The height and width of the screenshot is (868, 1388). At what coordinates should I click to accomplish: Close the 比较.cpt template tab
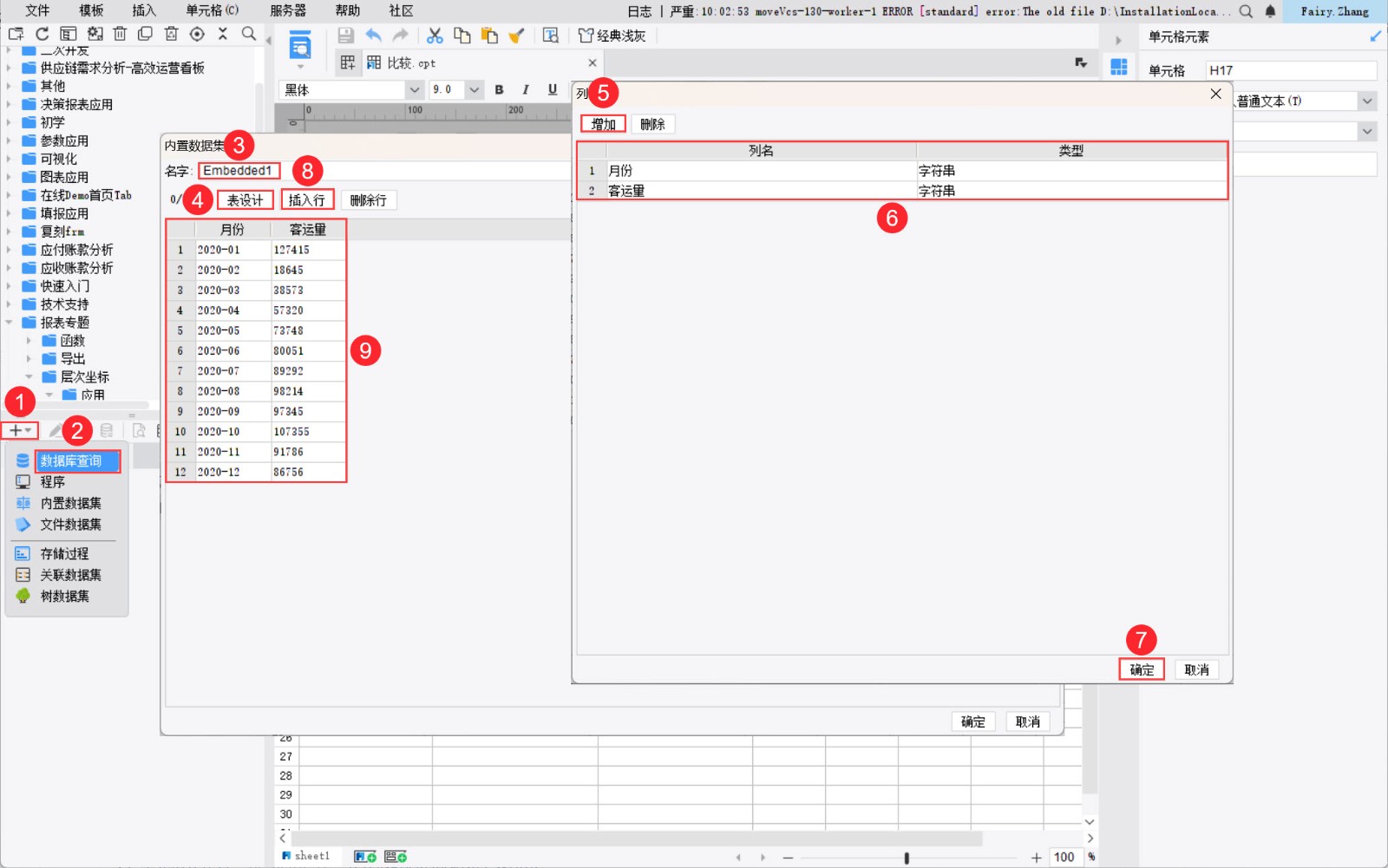pos(593,63)
